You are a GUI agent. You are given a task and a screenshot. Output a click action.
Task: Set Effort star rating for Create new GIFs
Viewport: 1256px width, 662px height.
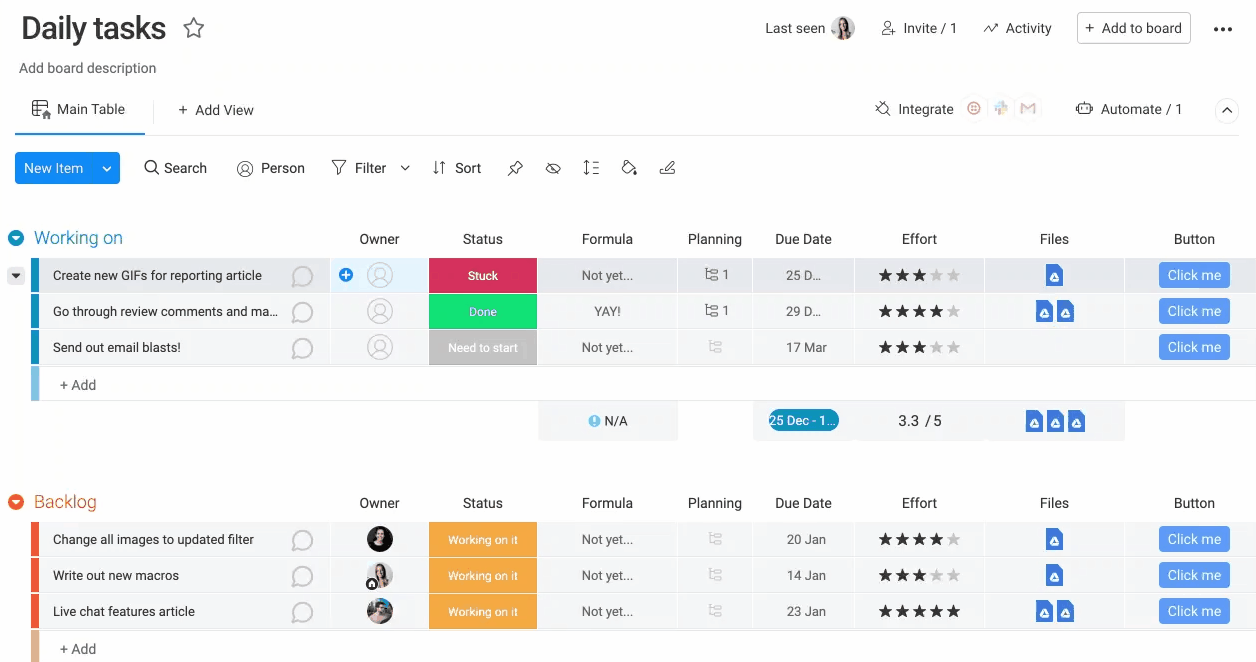click(x=919, y=276)
